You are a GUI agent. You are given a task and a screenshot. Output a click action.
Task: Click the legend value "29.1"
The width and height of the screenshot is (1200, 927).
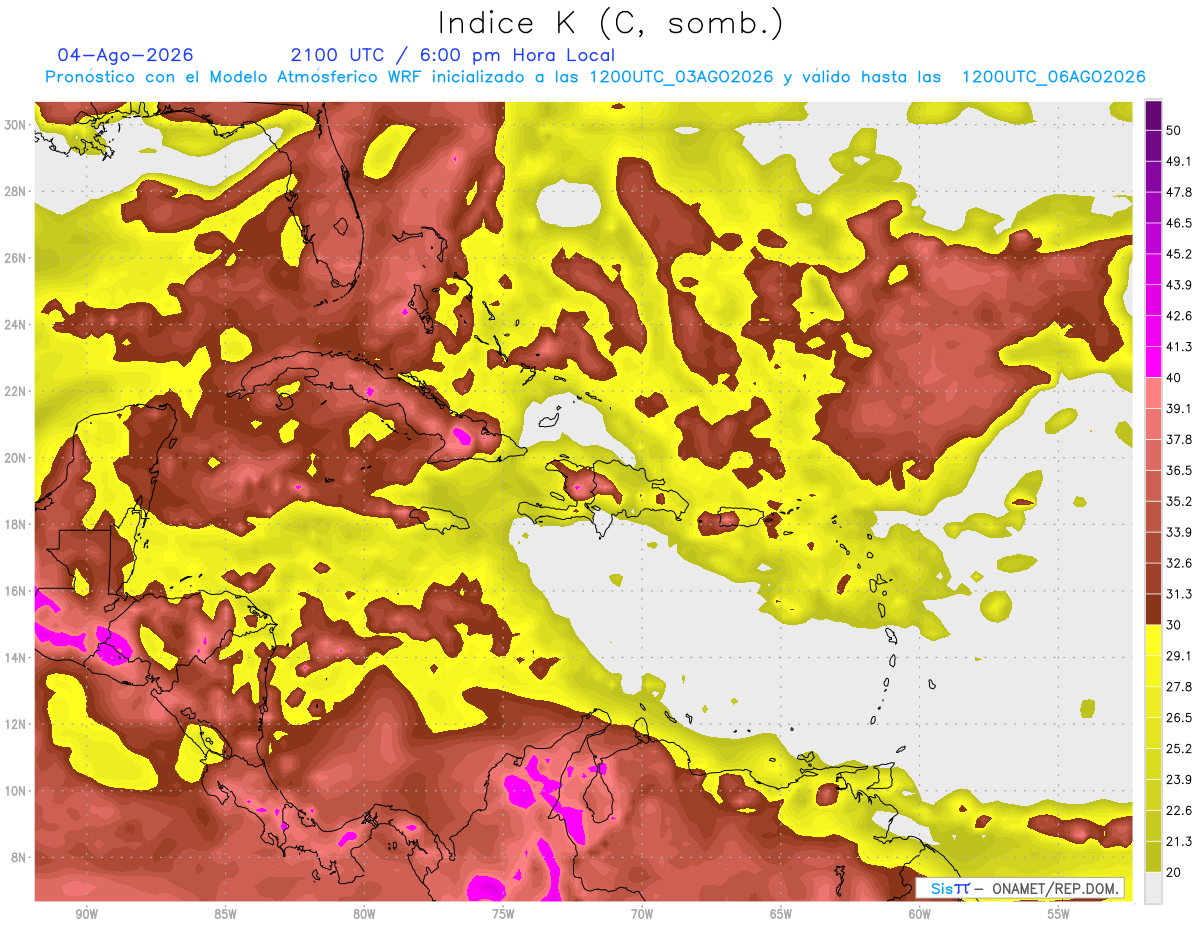point(1179,656)
